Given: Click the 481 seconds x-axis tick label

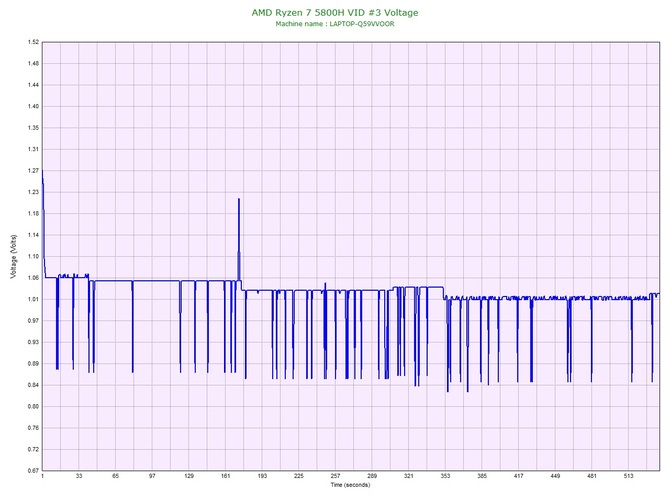Looking at the screenshot, I should 592,476.
